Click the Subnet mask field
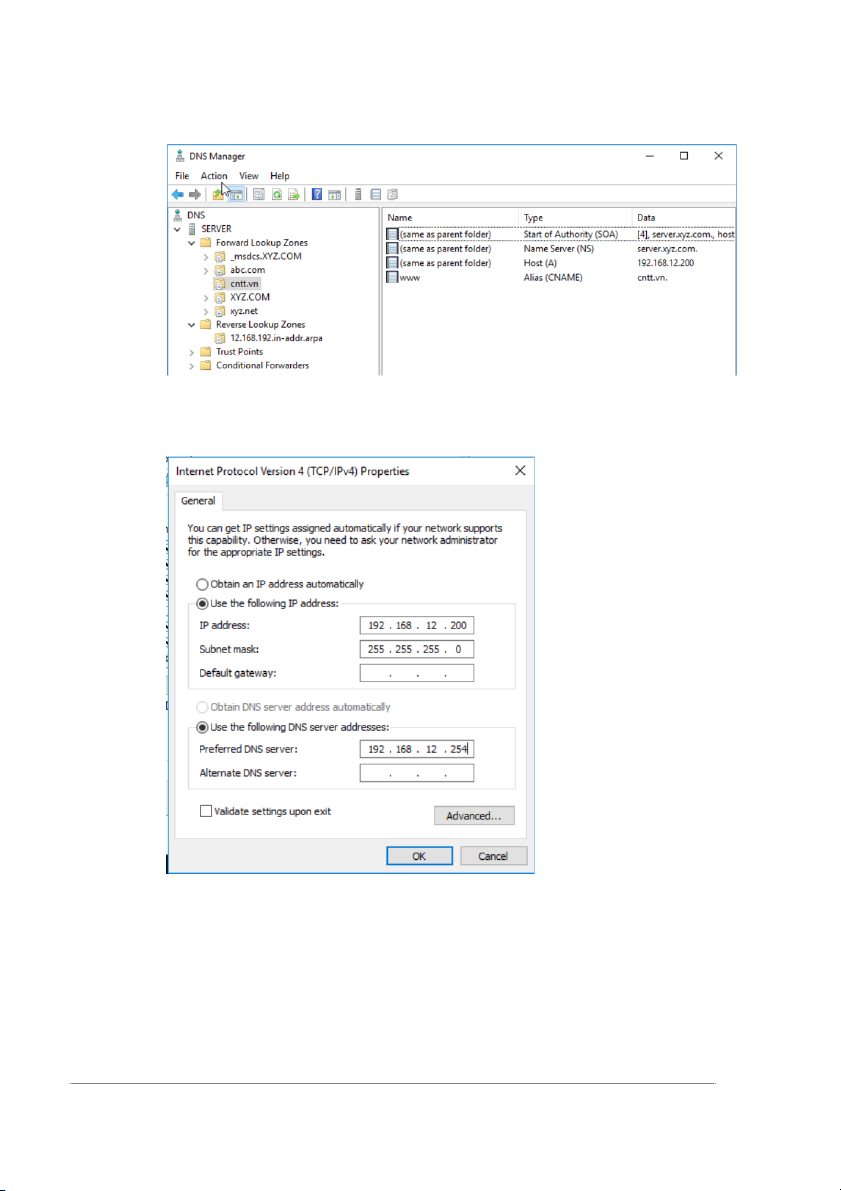The image size is (841, 1191). pyautogui.click(x=417, y=649)
